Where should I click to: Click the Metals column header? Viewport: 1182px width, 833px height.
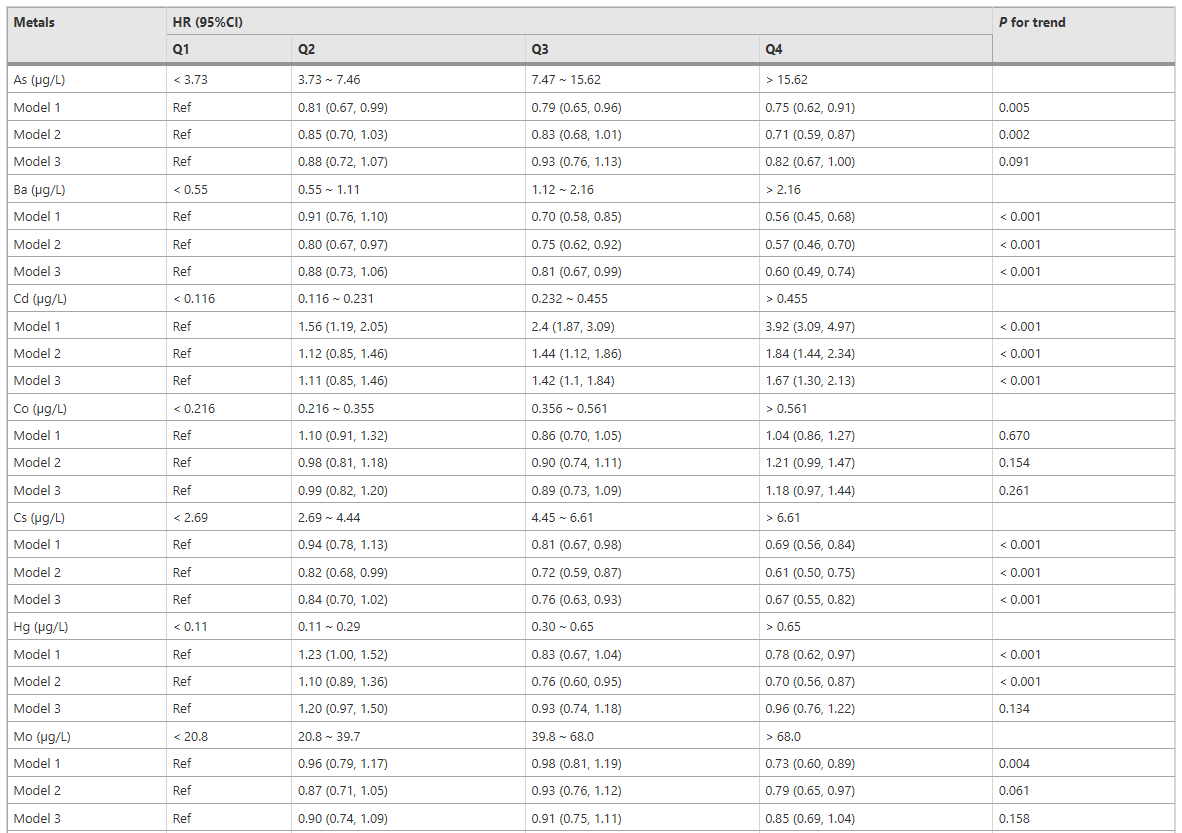coord(34,22)
